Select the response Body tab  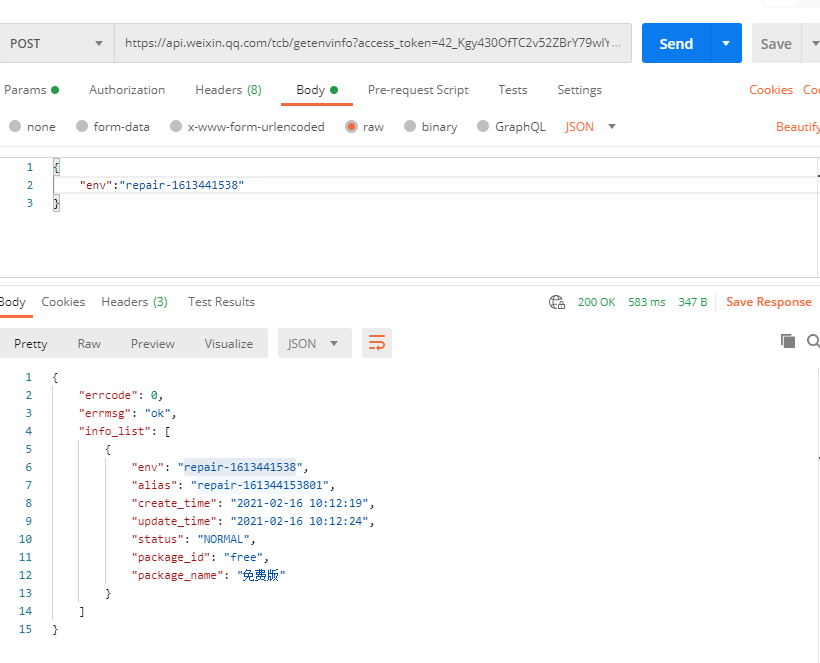pyautogui.click(x=13, y=302)
